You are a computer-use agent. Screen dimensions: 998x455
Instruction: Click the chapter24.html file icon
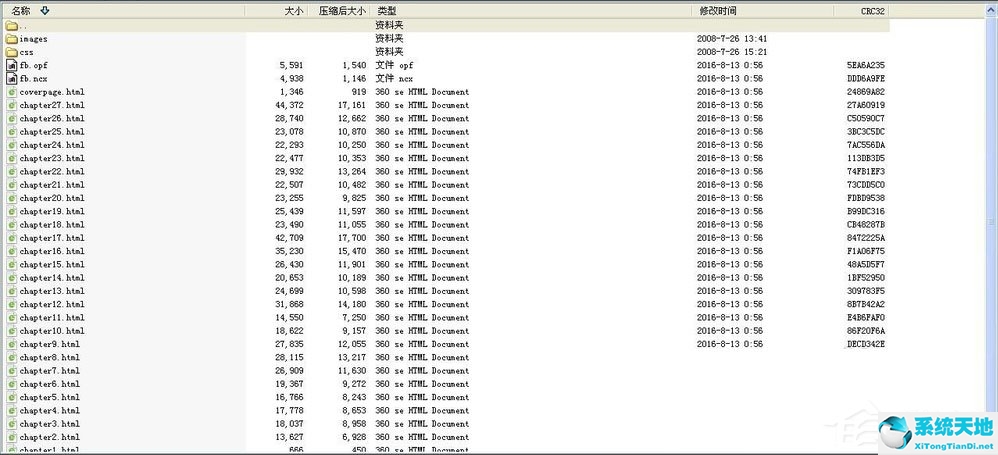11,145
